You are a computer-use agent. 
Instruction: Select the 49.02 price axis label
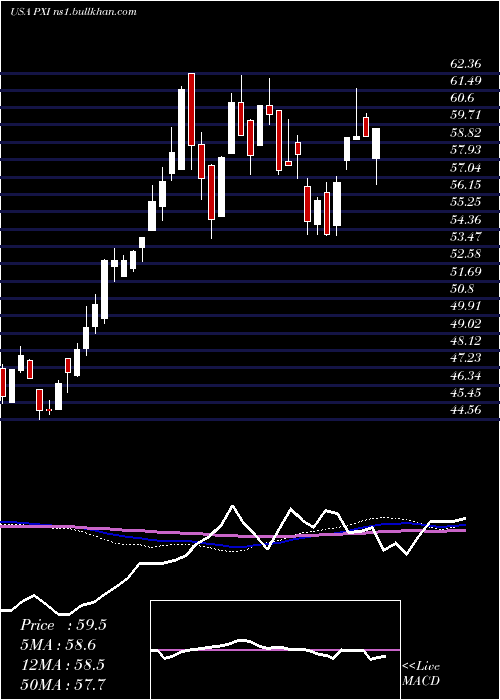point(466,324)
